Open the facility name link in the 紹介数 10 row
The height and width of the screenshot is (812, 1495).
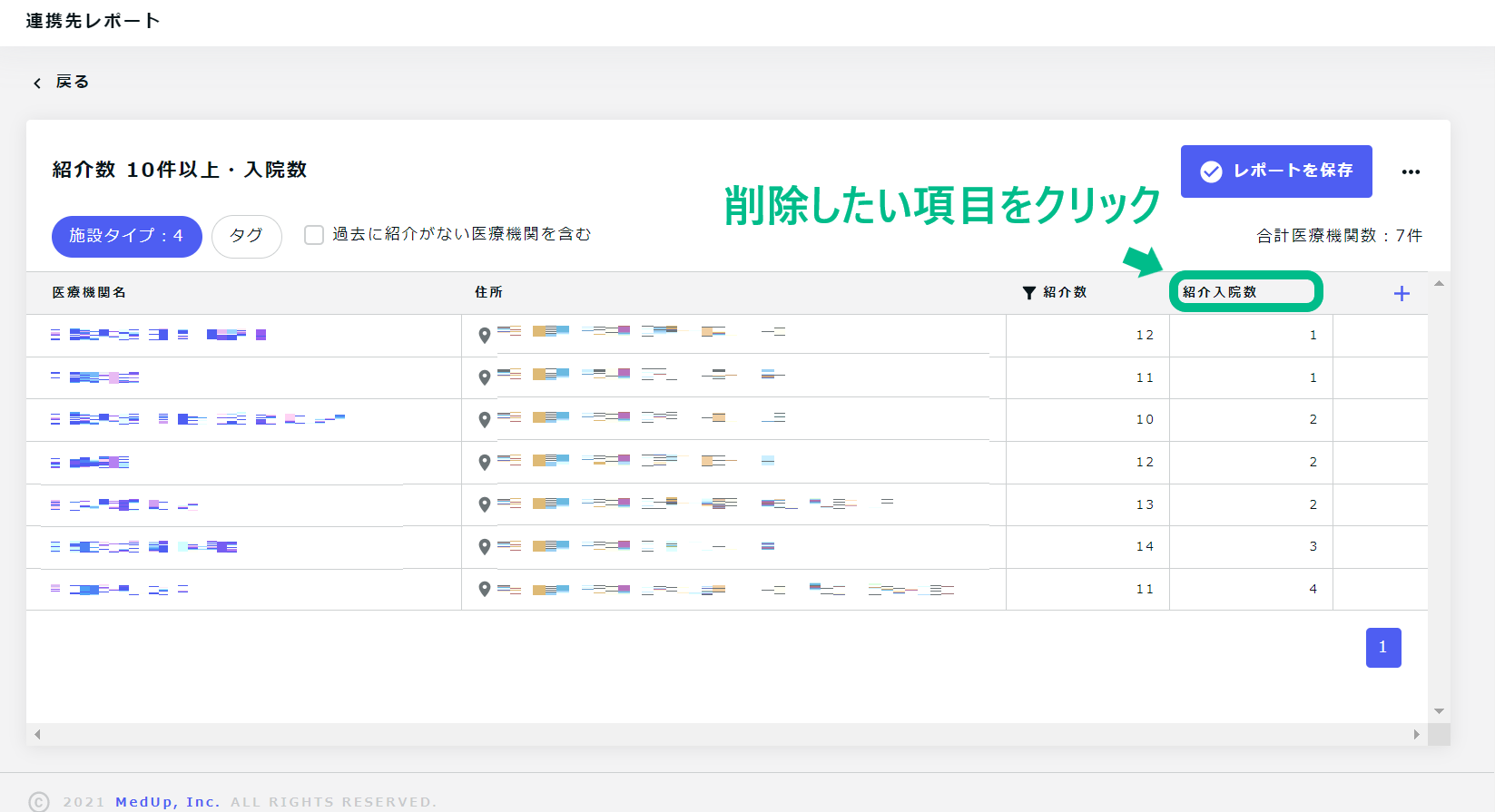[x=198, y=419]
